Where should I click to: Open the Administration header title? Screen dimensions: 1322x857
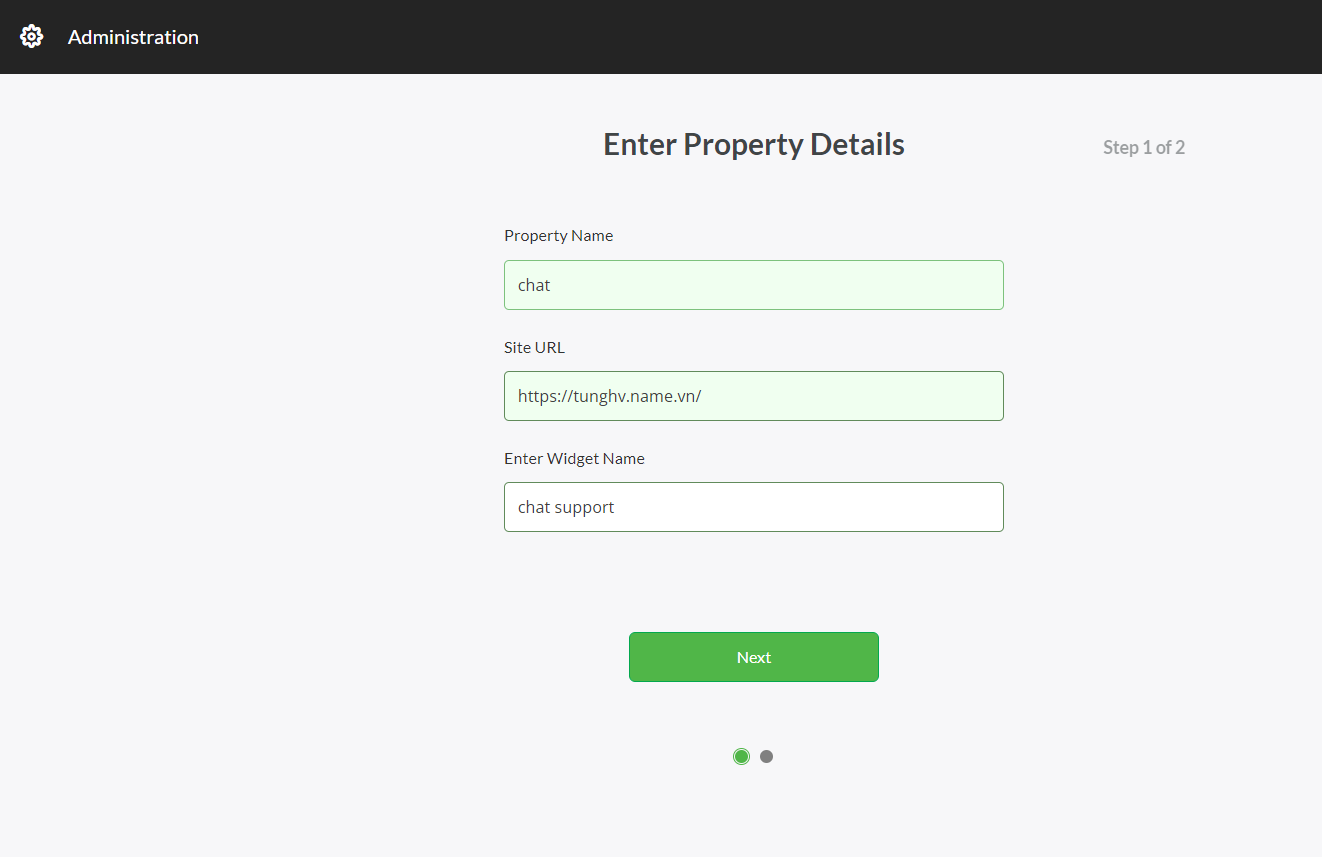click(x=133, y=37)
